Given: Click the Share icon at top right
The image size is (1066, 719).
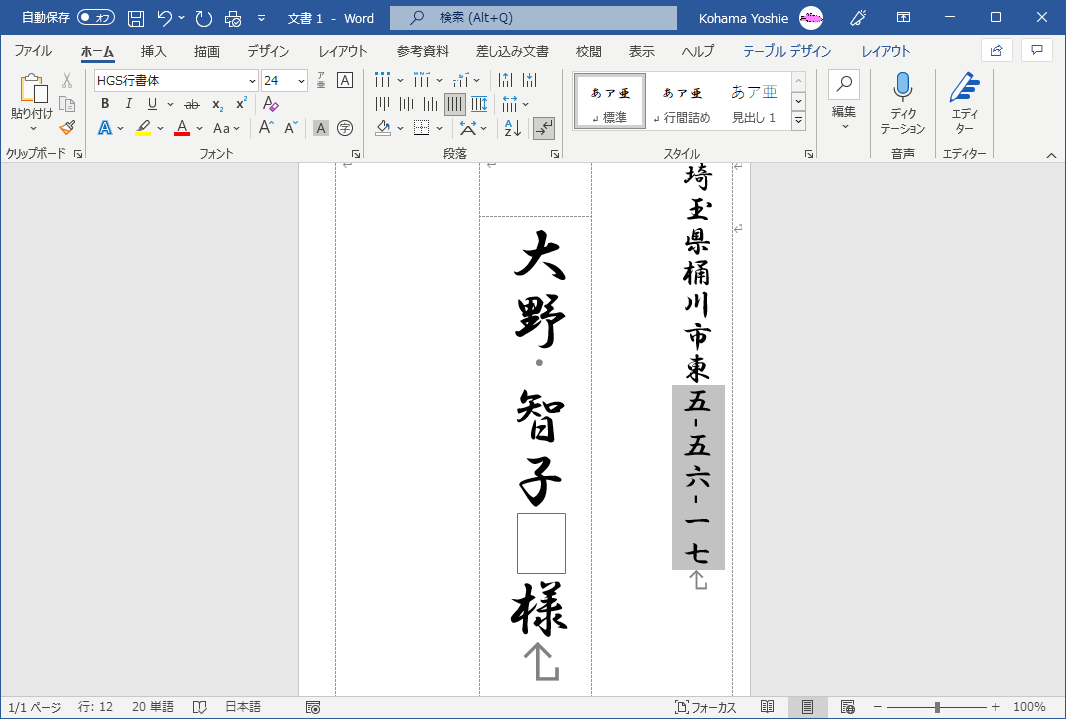Looking at the screenshot, I should (x=997, y=50).
